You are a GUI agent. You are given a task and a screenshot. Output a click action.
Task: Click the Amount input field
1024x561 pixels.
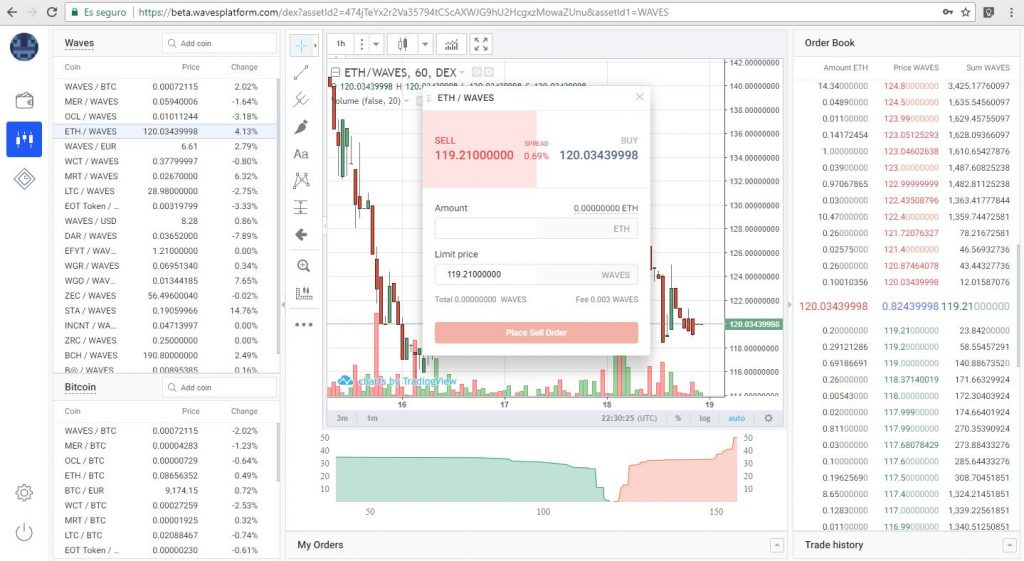(536, 229)
